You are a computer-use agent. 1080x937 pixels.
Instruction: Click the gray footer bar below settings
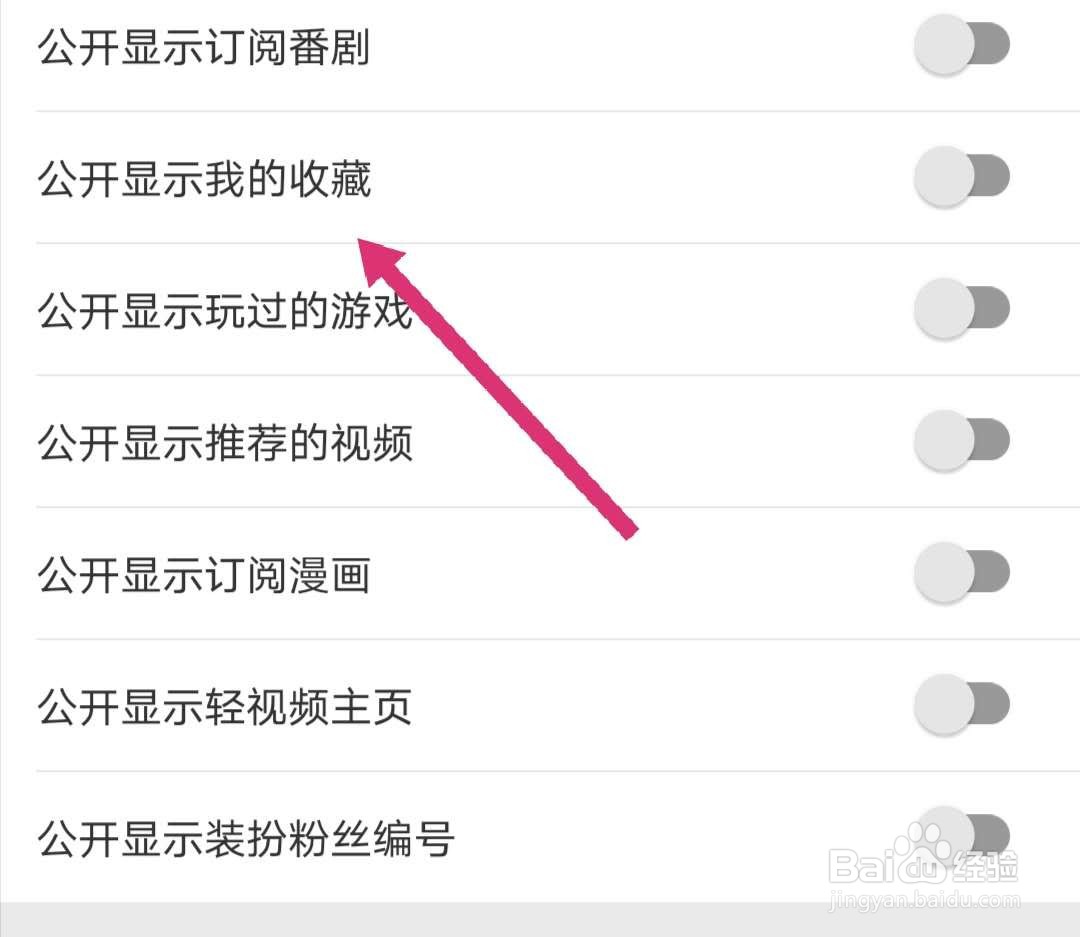click(540, 920)
